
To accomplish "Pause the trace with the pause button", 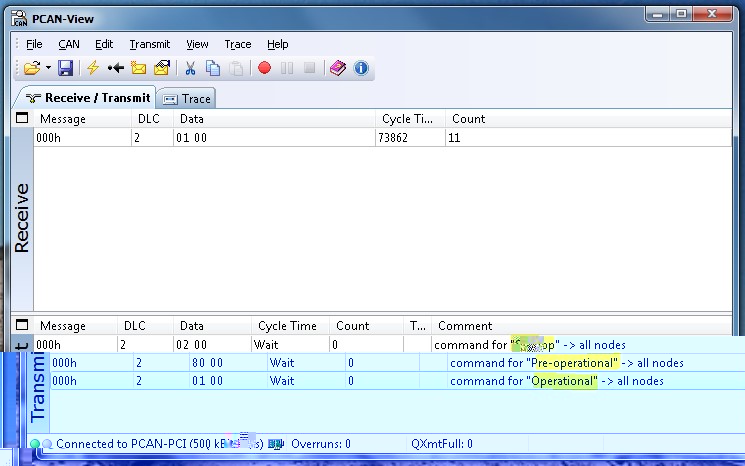I will [287, 68].
